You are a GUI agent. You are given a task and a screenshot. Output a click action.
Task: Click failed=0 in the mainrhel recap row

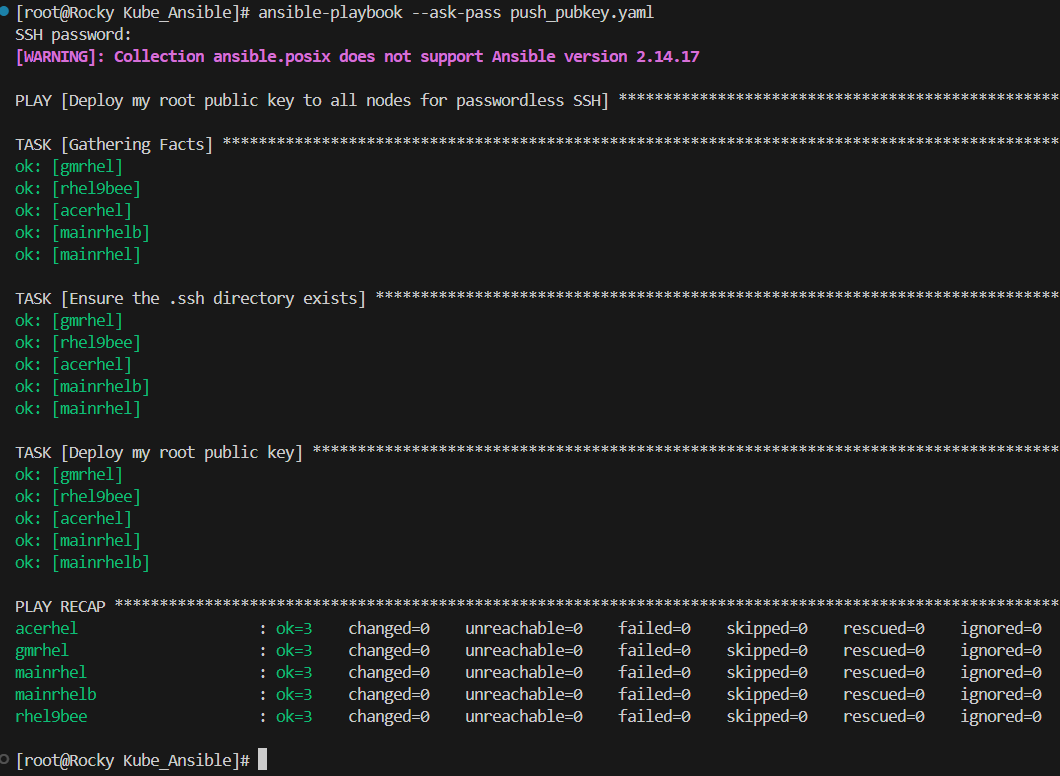click(655, 673)
